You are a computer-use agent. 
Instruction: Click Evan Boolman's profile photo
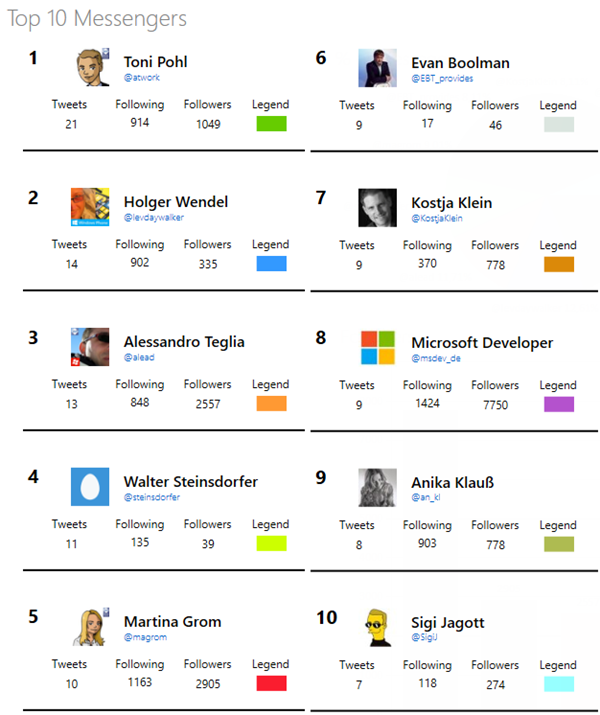coord(378,67)
